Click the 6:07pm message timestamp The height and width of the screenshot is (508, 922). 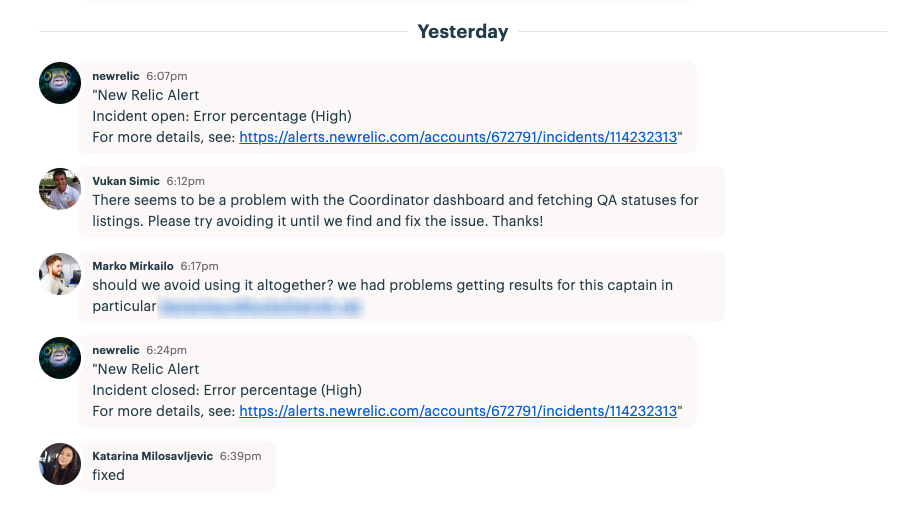click(167, 76)
